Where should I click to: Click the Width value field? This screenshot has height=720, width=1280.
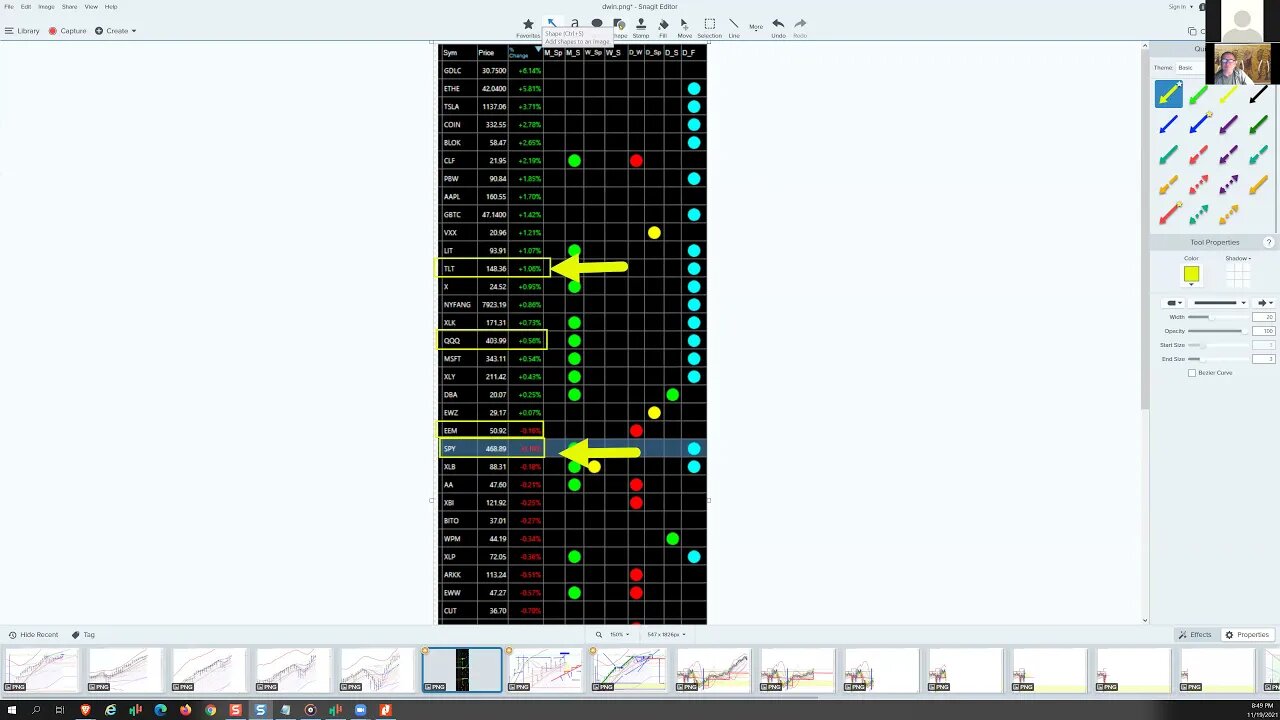(1264, 317)
